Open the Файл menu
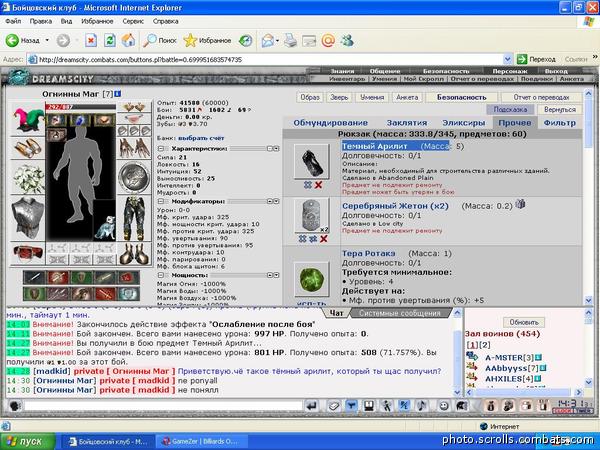The width and height of the screenshot is (600, 450). pyautogui.click(x=13, y=21)
